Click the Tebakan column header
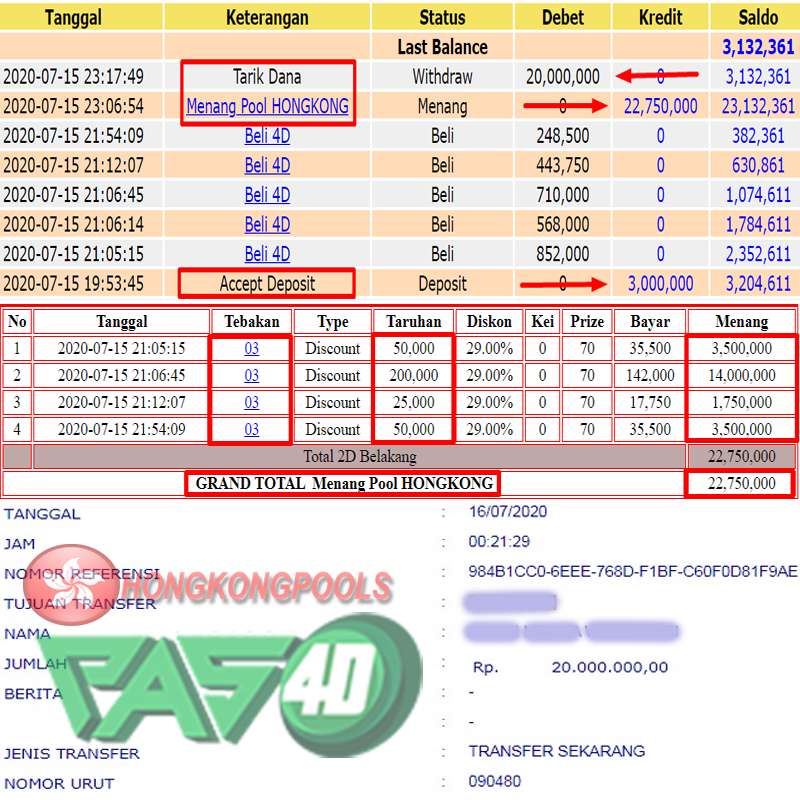Screen dimensions: 800x800 coord(252,321)
